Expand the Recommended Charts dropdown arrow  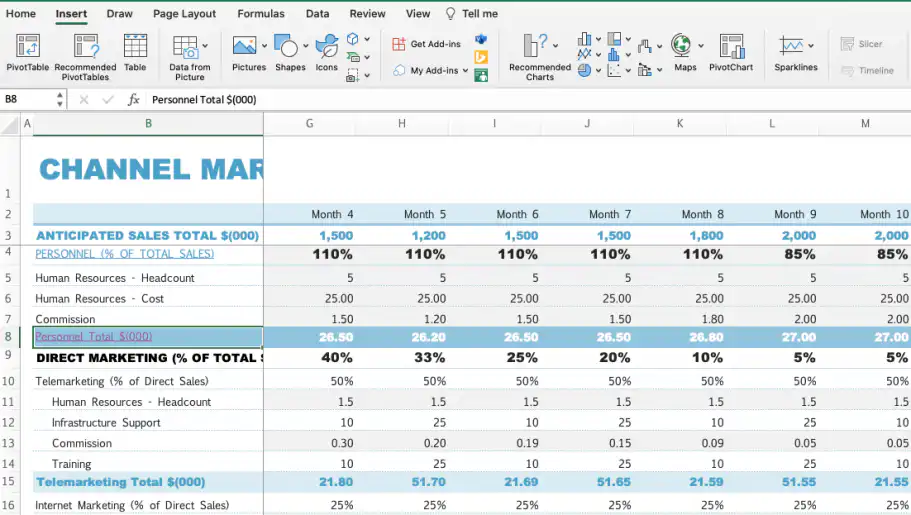point(555,45)
